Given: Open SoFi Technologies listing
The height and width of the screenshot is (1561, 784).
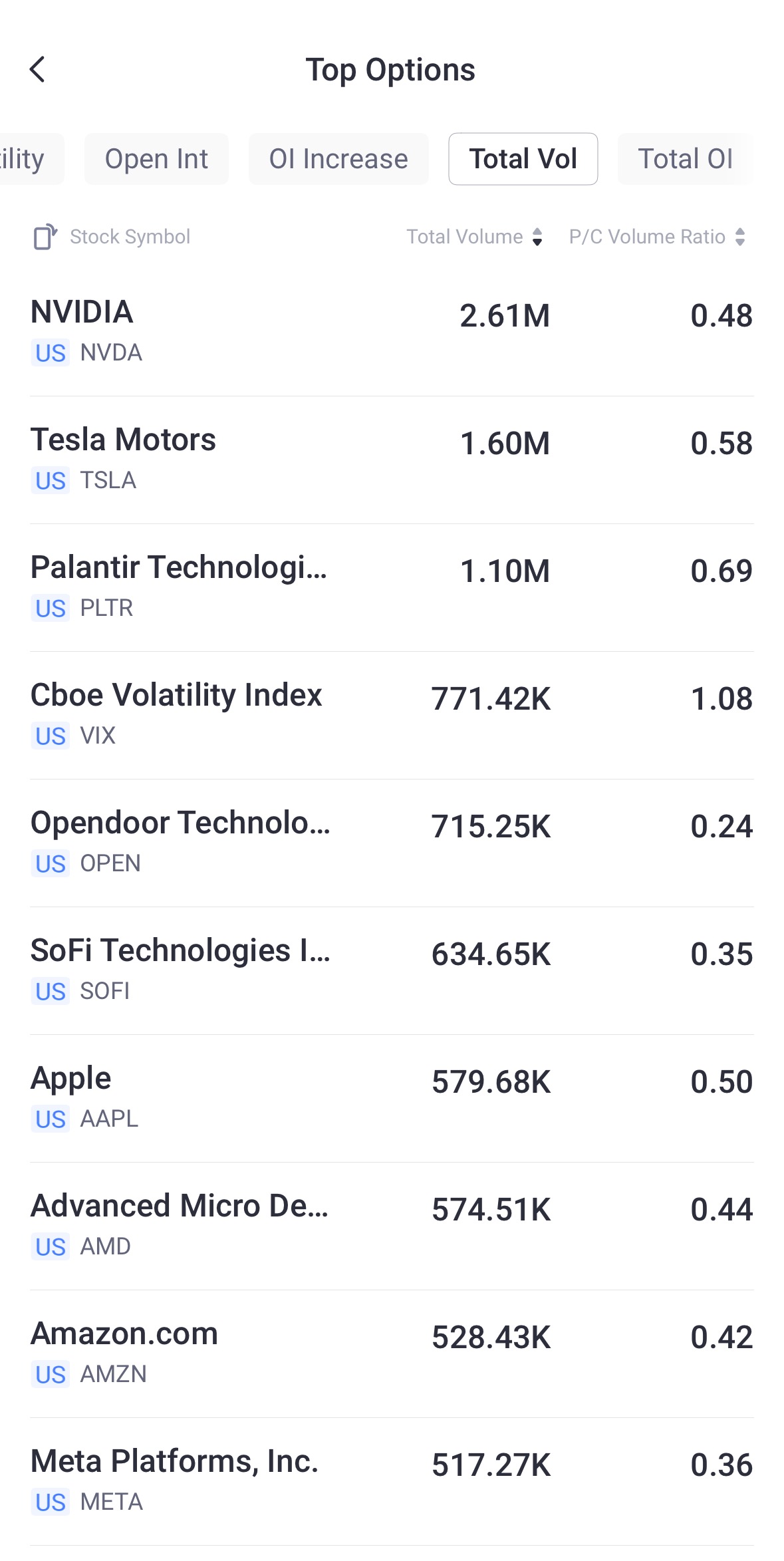Looking at the screenshot, I should pyautogui.click(x=392, y=970).
